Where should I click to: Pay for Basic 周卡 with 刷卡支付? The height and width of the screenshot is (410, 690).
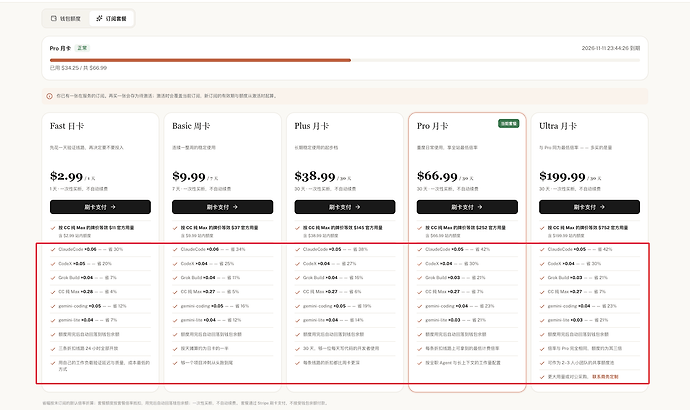222,207
